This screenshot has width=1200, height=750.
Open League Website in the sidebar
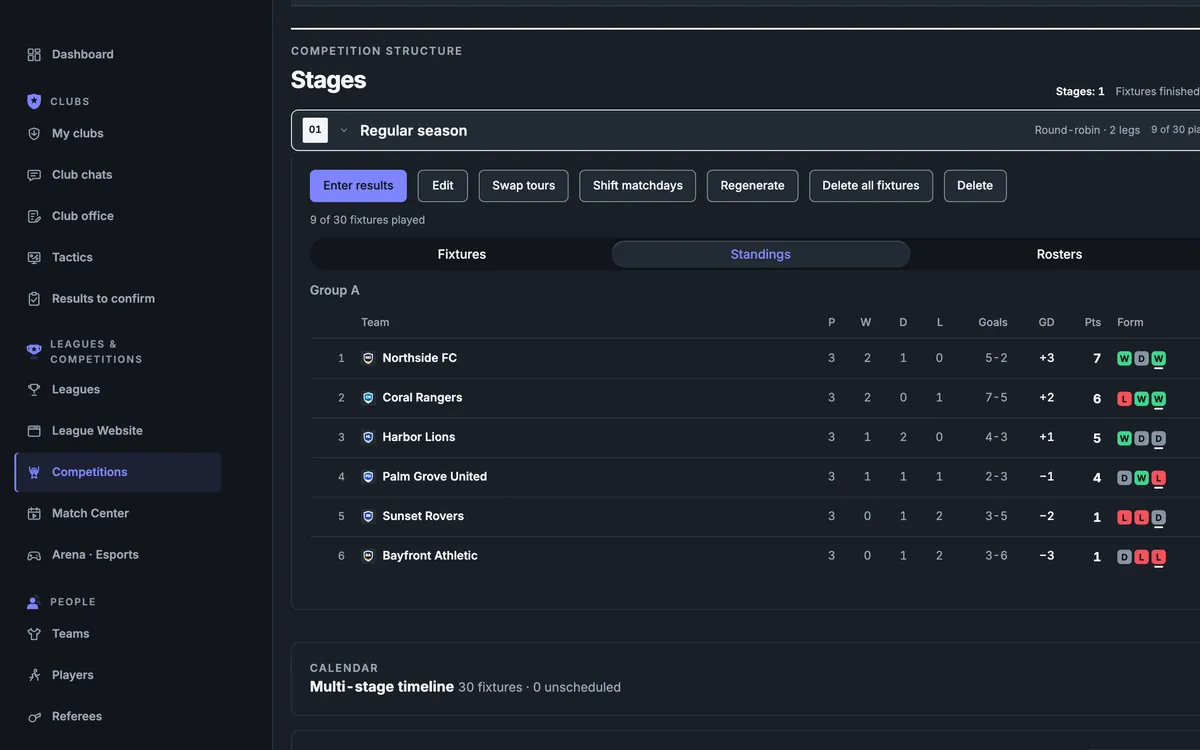(x=118, y=431)
